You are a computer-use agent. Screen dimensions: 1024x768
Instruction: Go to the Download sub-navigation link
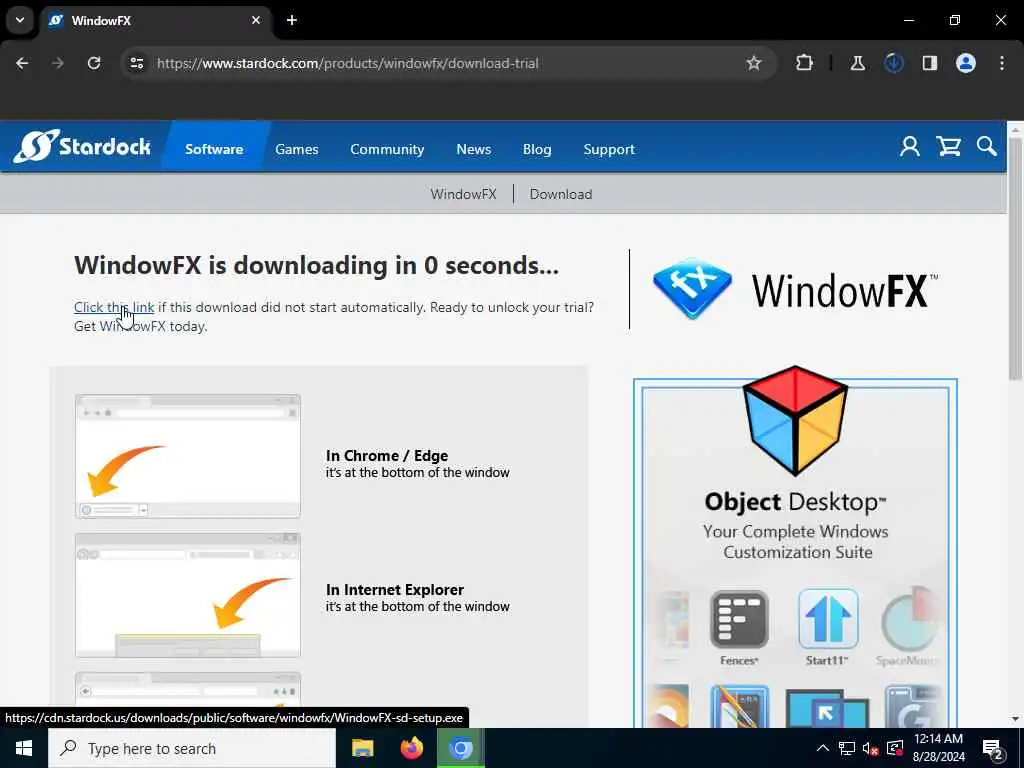(x=561, y=194)
